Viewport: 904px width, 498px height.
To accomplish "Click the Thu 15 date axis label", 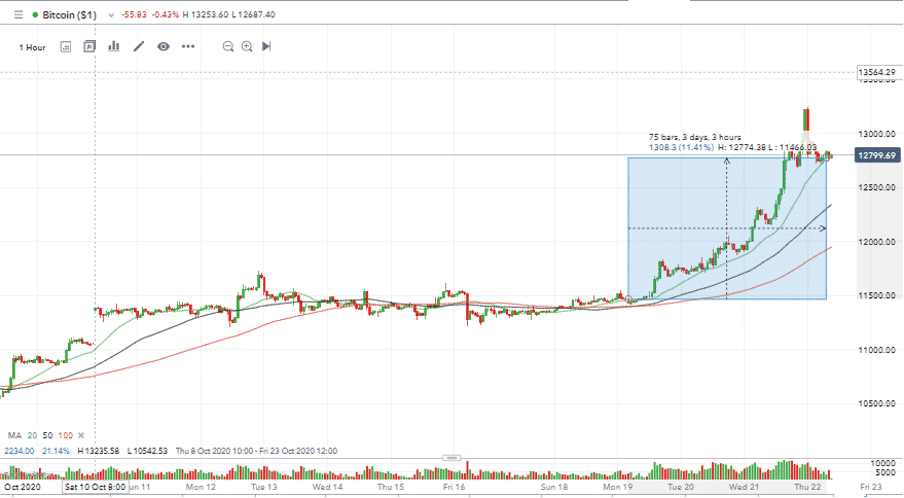I will [391, 487].
